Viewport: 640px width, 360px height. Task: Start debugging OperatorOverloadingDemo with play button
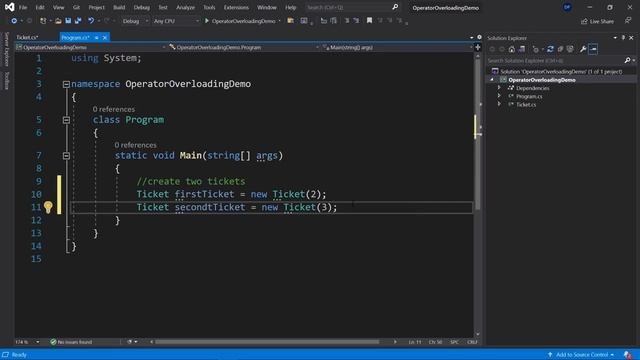pyautogui.click(x=207, y=21)
